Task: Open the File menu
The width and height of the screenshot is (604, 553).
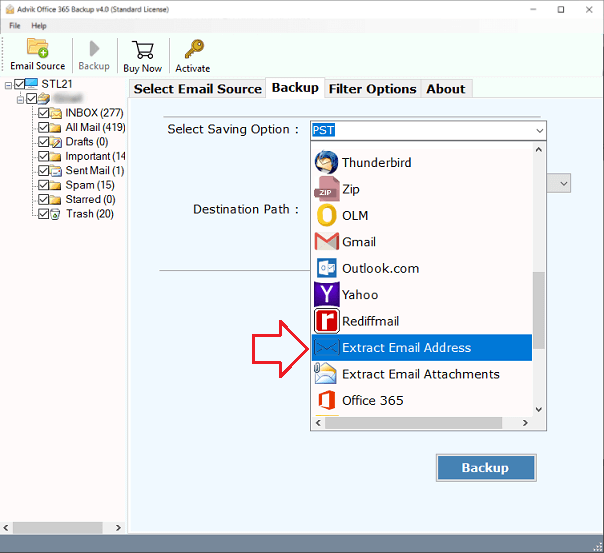Action: click(15, 26)
